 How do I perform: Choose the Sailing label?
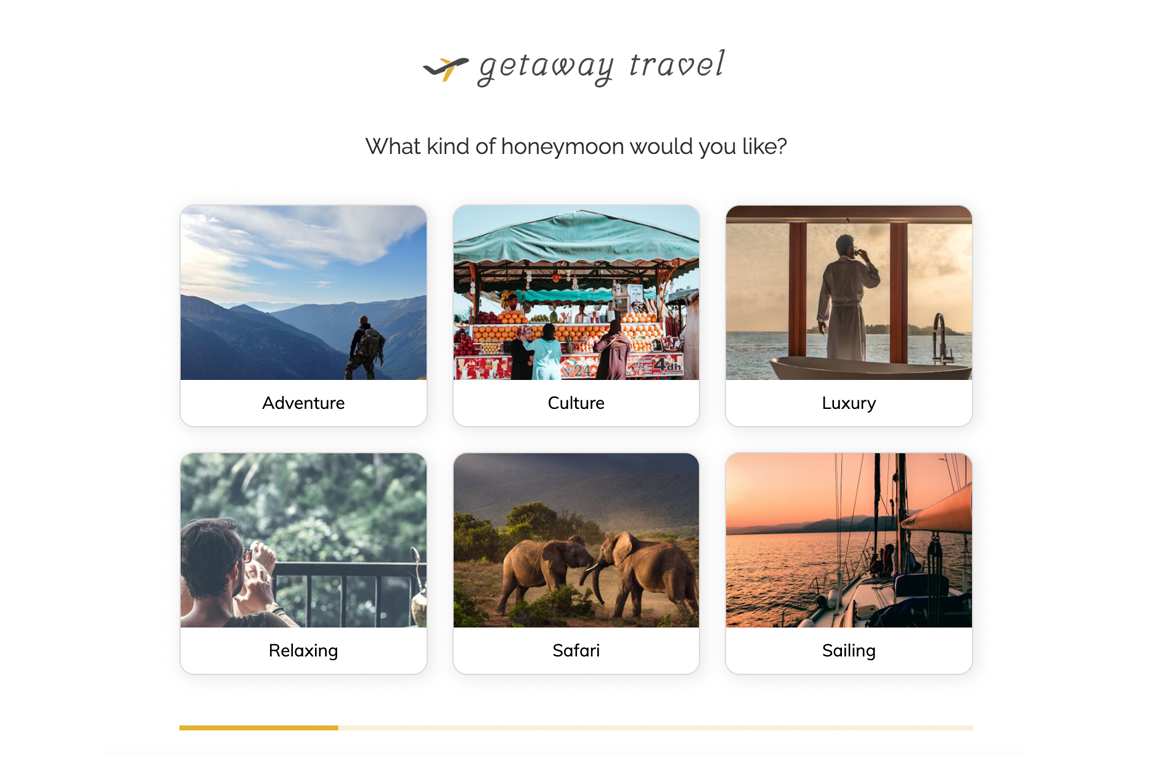(x=849, y=651)
